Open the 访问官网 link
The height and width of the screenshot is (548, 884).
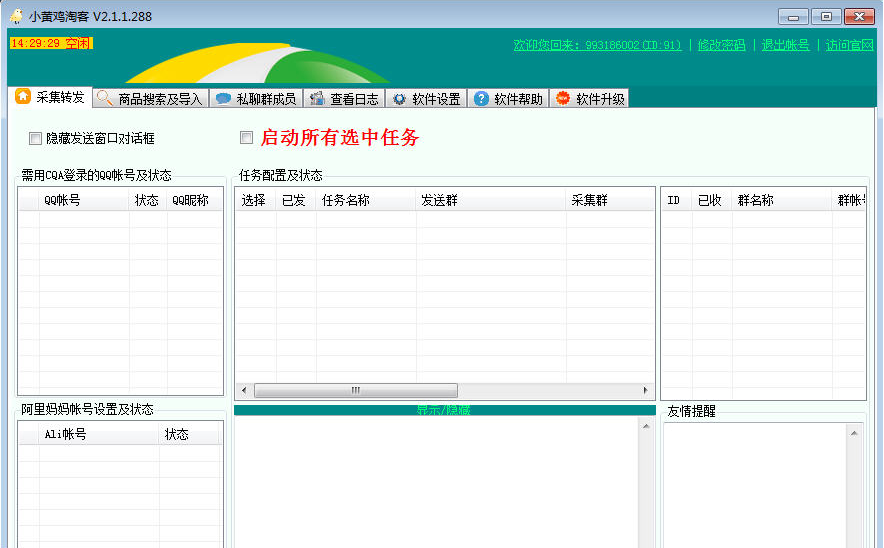pyautogui.click(x=849, y=45)
